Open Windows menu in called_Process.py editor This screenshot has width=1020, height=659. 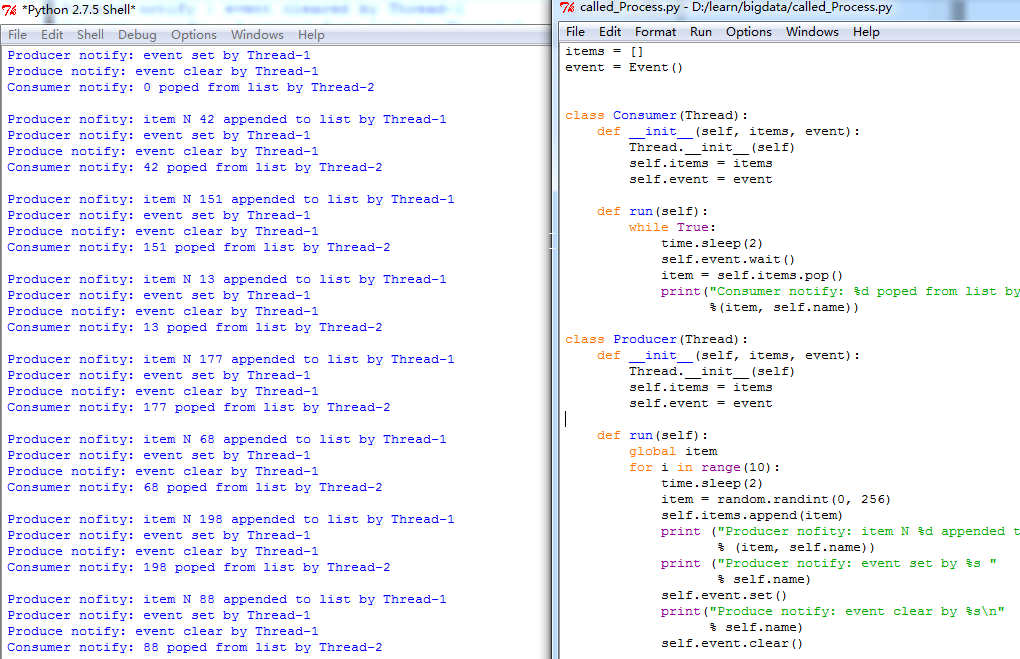[812, 31]
